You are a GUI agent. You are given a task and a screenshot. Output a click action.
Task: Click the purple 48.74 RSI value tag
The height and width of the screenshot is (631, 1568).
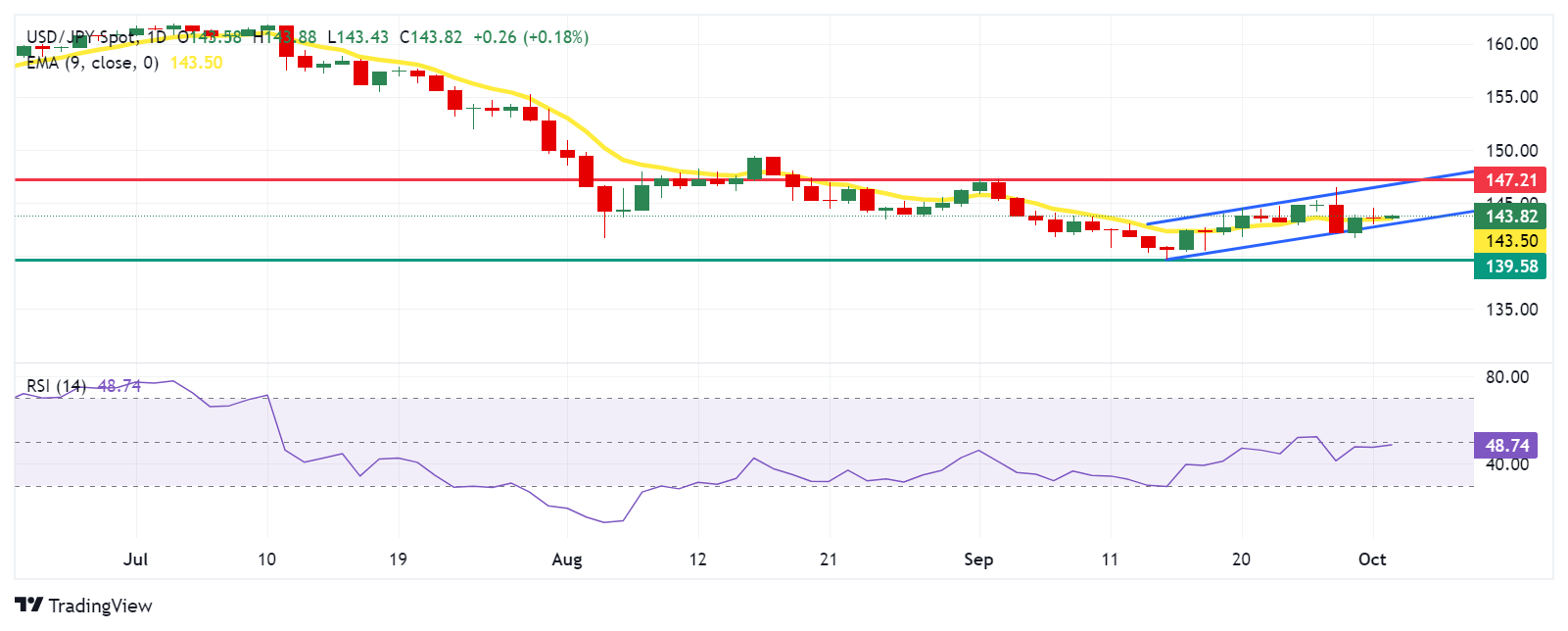click(1506, 446)
